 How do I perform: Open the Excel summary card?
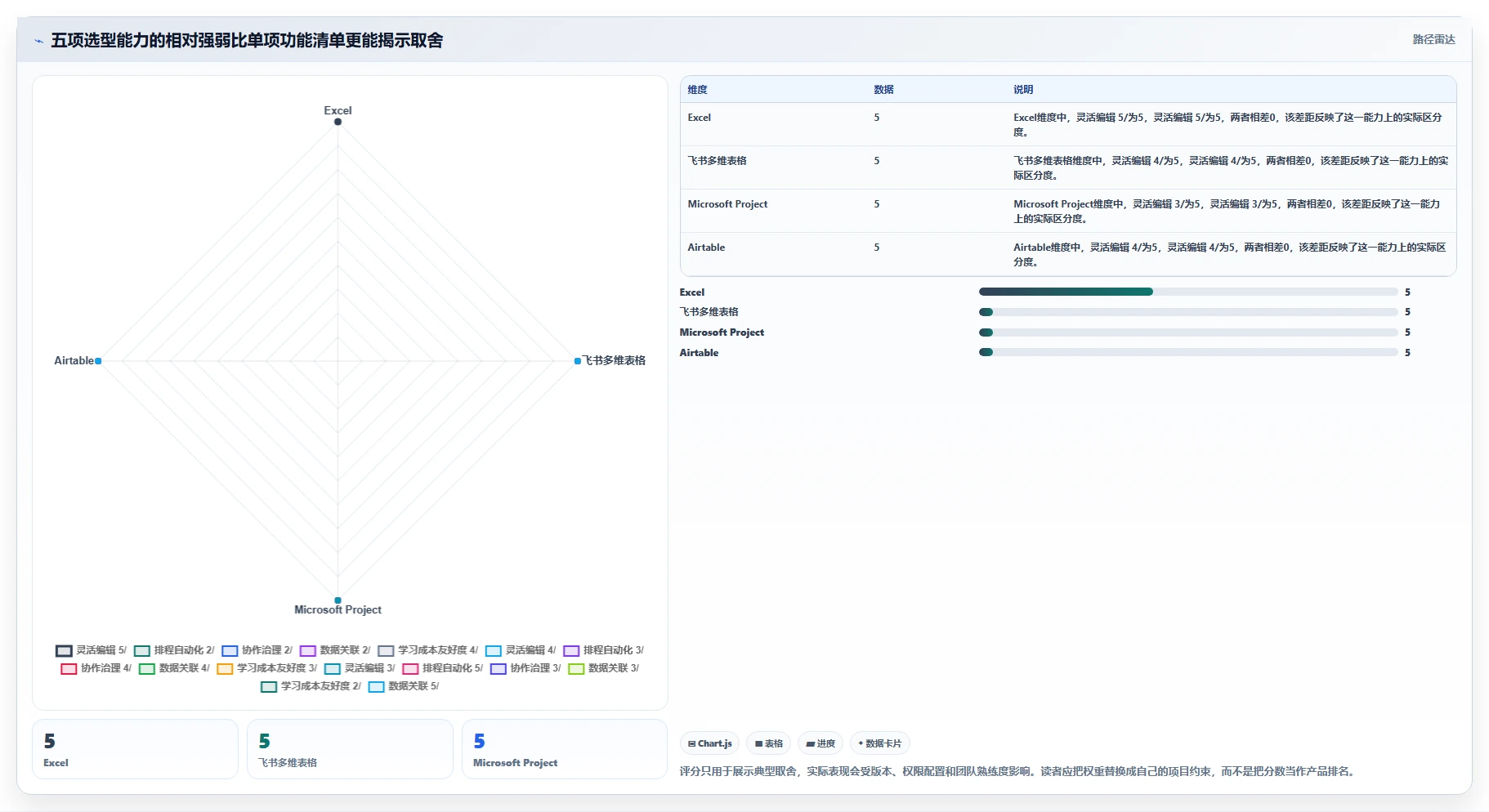pos(135,749)
